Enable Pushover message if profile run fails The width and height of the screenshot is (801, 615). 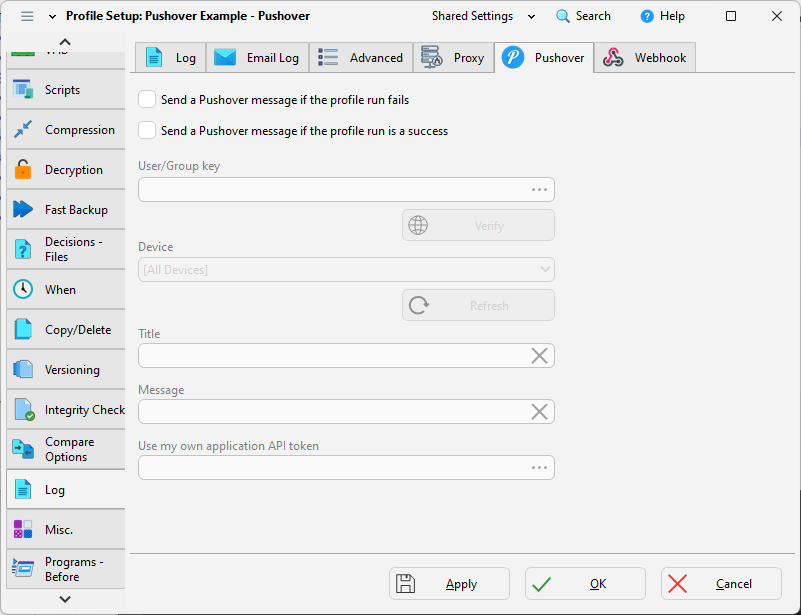(147, 100)
